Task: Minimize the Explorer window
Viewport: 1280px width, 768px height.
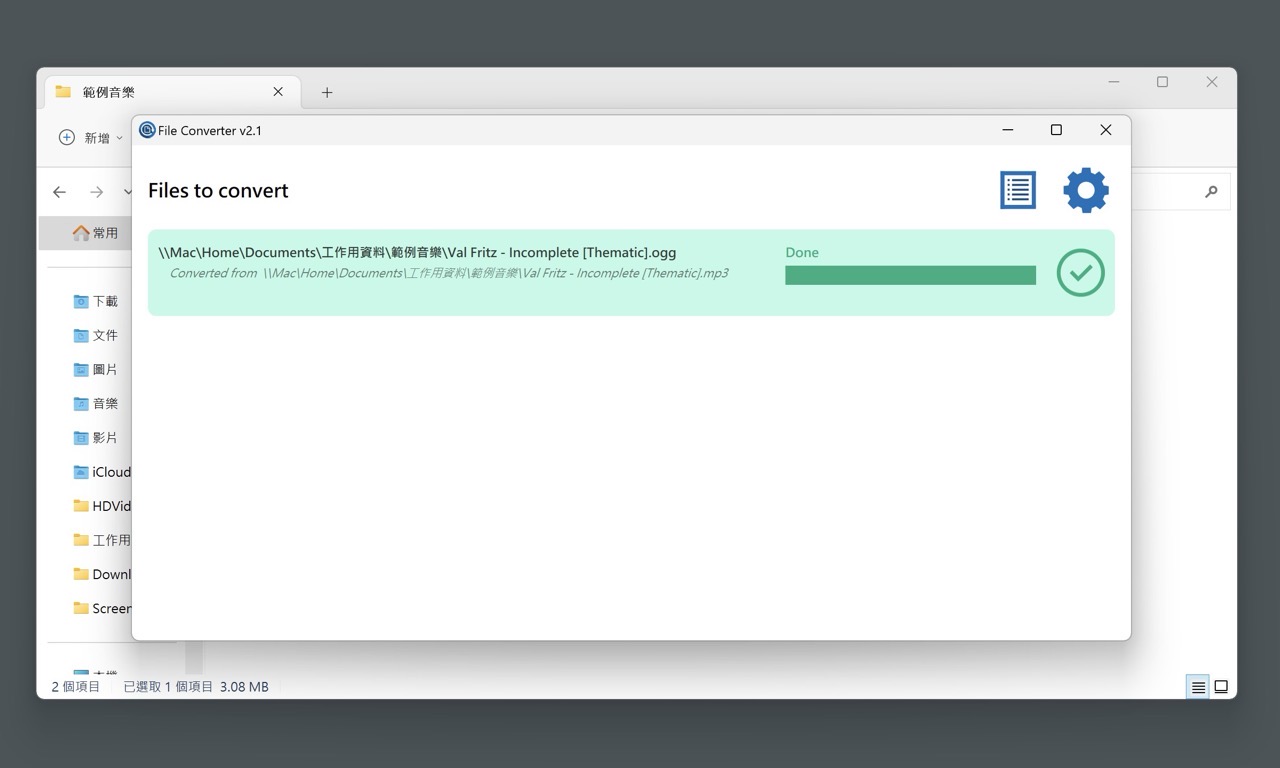Action: (x=1113, y=82)
